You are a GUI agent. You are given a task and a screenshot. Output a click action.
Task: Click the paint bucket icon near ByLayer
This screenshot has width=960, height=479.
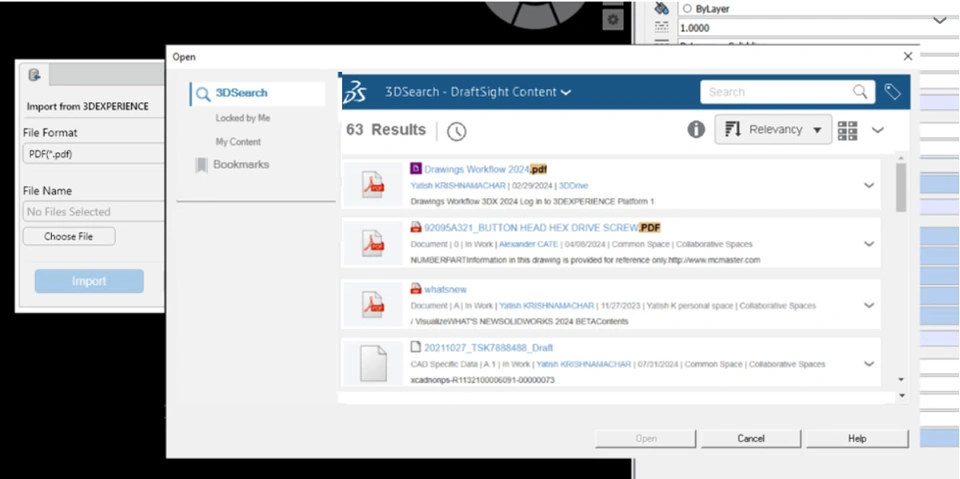click(661, 8)
